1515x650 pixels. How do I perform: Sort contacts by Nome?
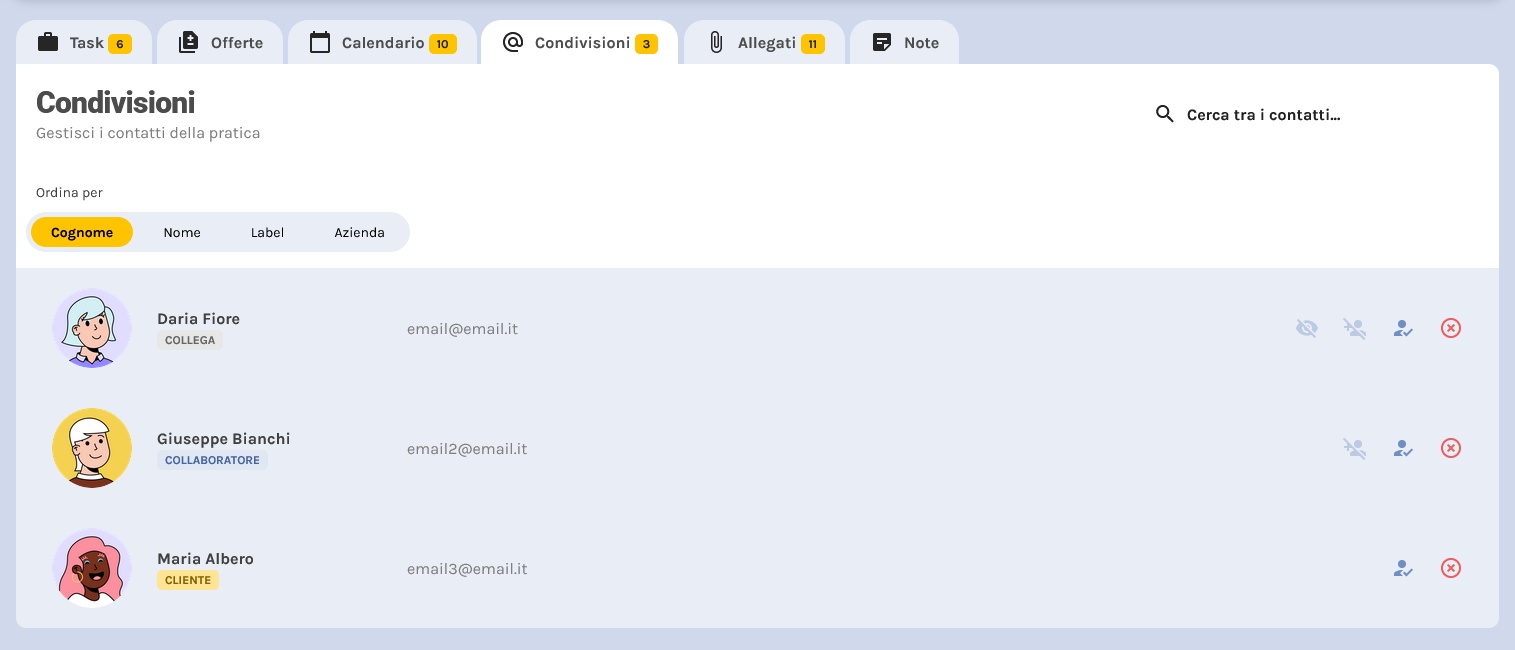182,232
